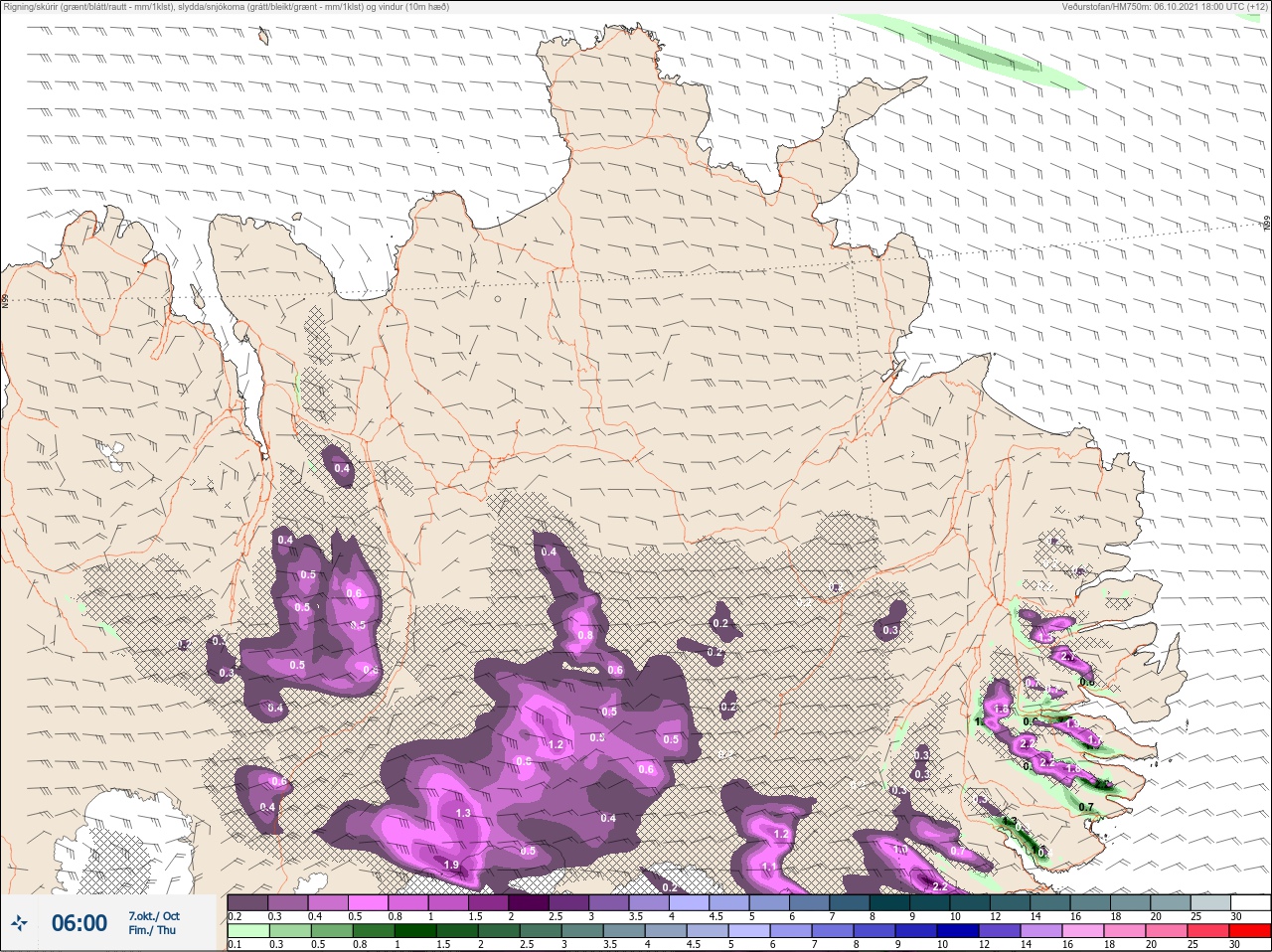Select the 06:00 forecast time label
The height and width of the screenshot is (952, 1272).
(79, 923)
